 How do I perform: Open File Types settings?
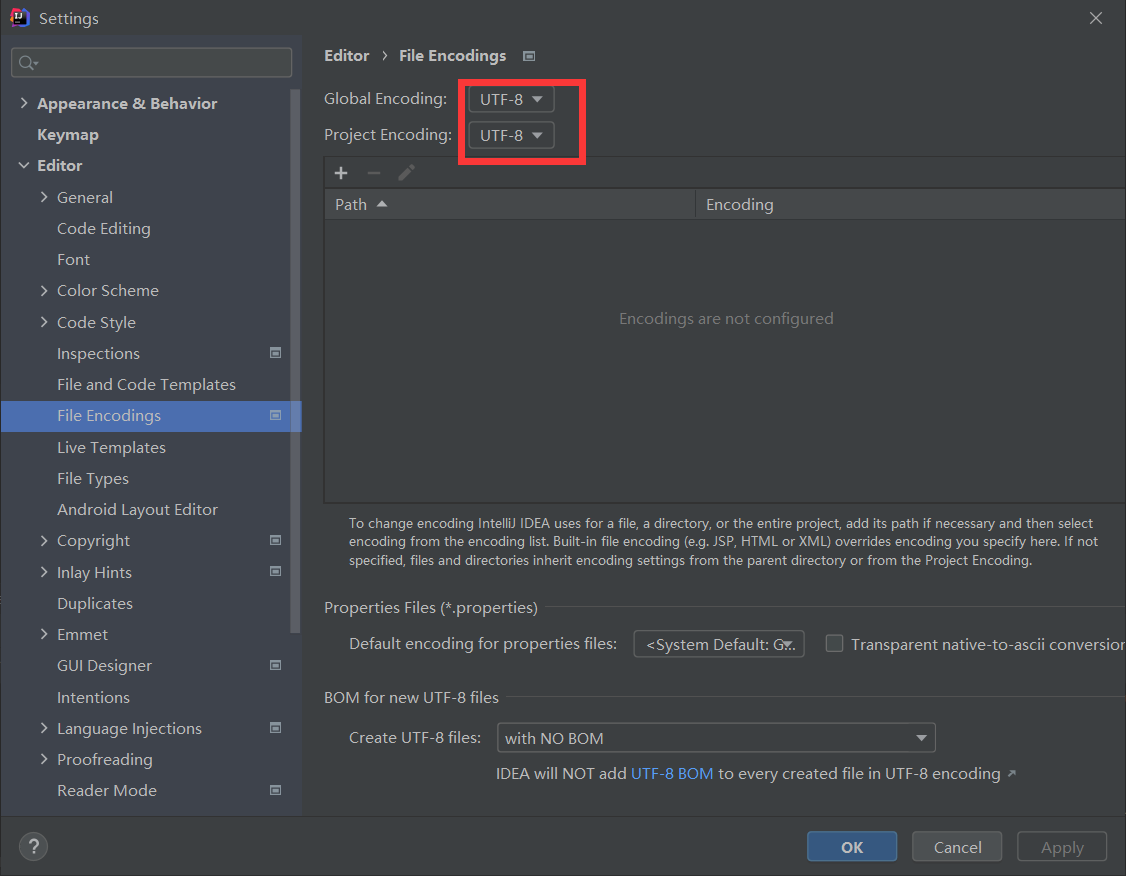(93, 478)
